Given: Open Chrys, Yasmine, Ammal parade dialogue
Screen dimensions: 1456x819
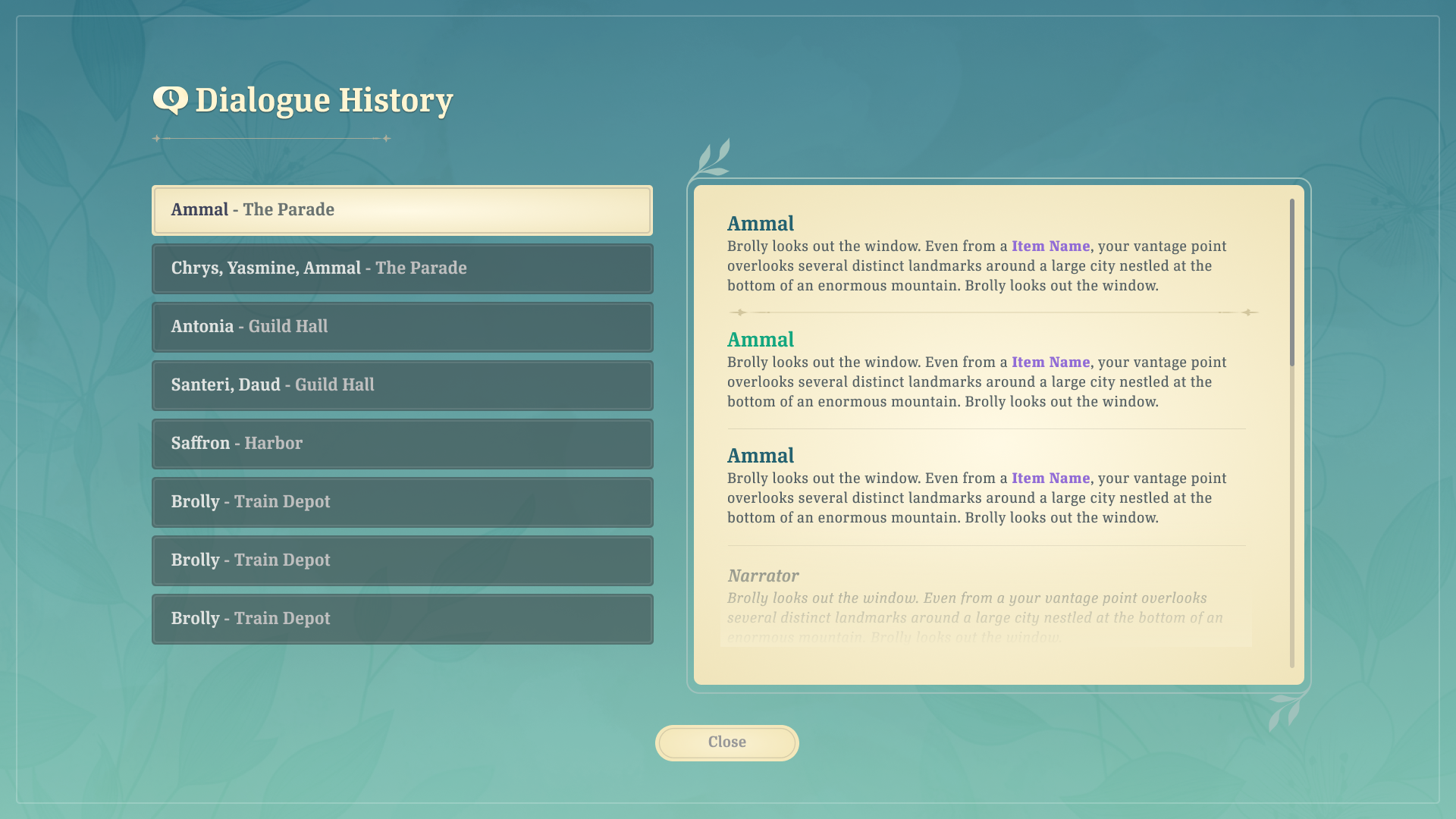Looking at the screenshot, I should click(x=402, y=268).
